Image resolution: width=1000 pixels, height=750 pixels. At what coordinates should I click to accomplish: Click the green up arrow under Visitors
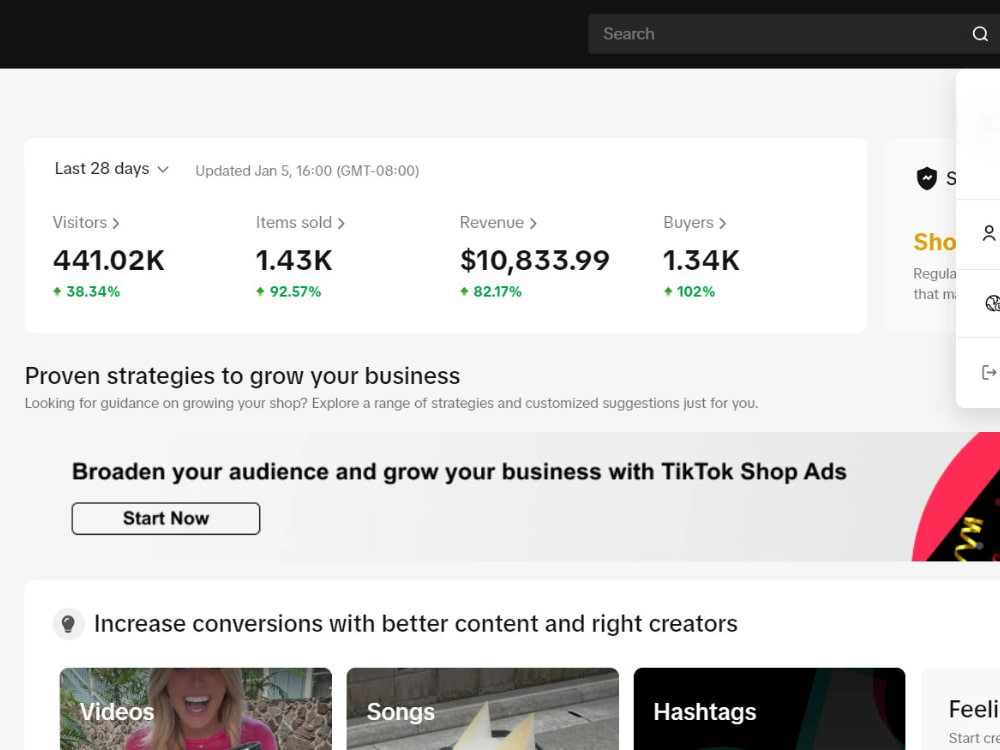click(57, 291)
